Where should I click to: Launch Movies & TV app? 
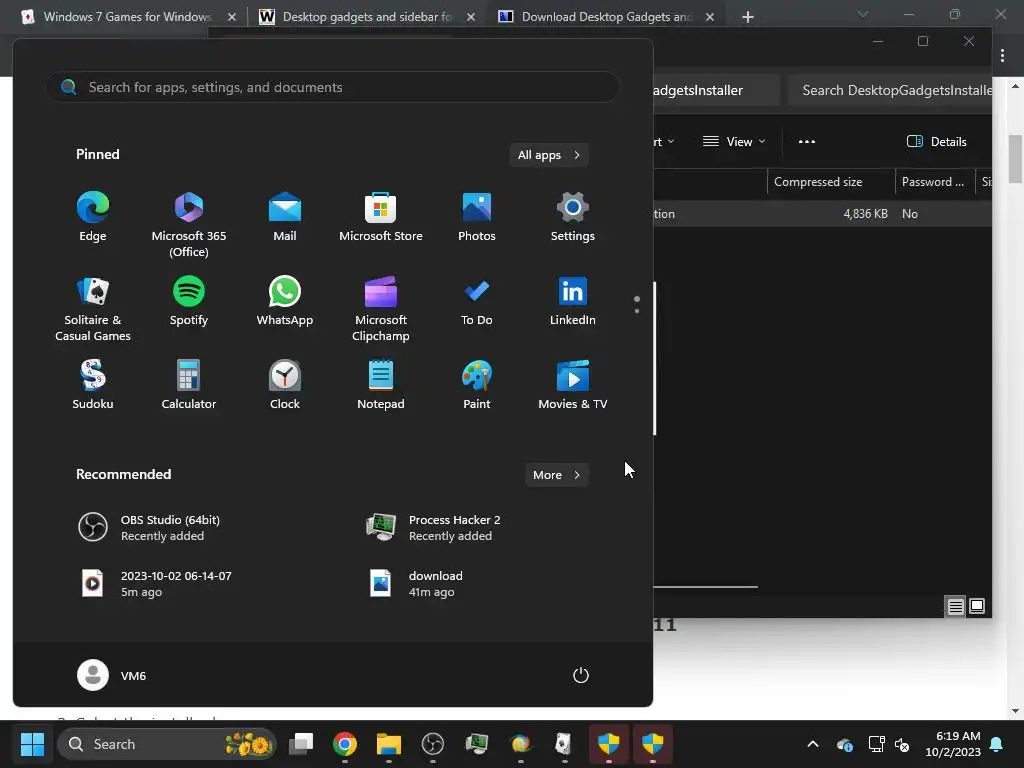pos(573,385)
